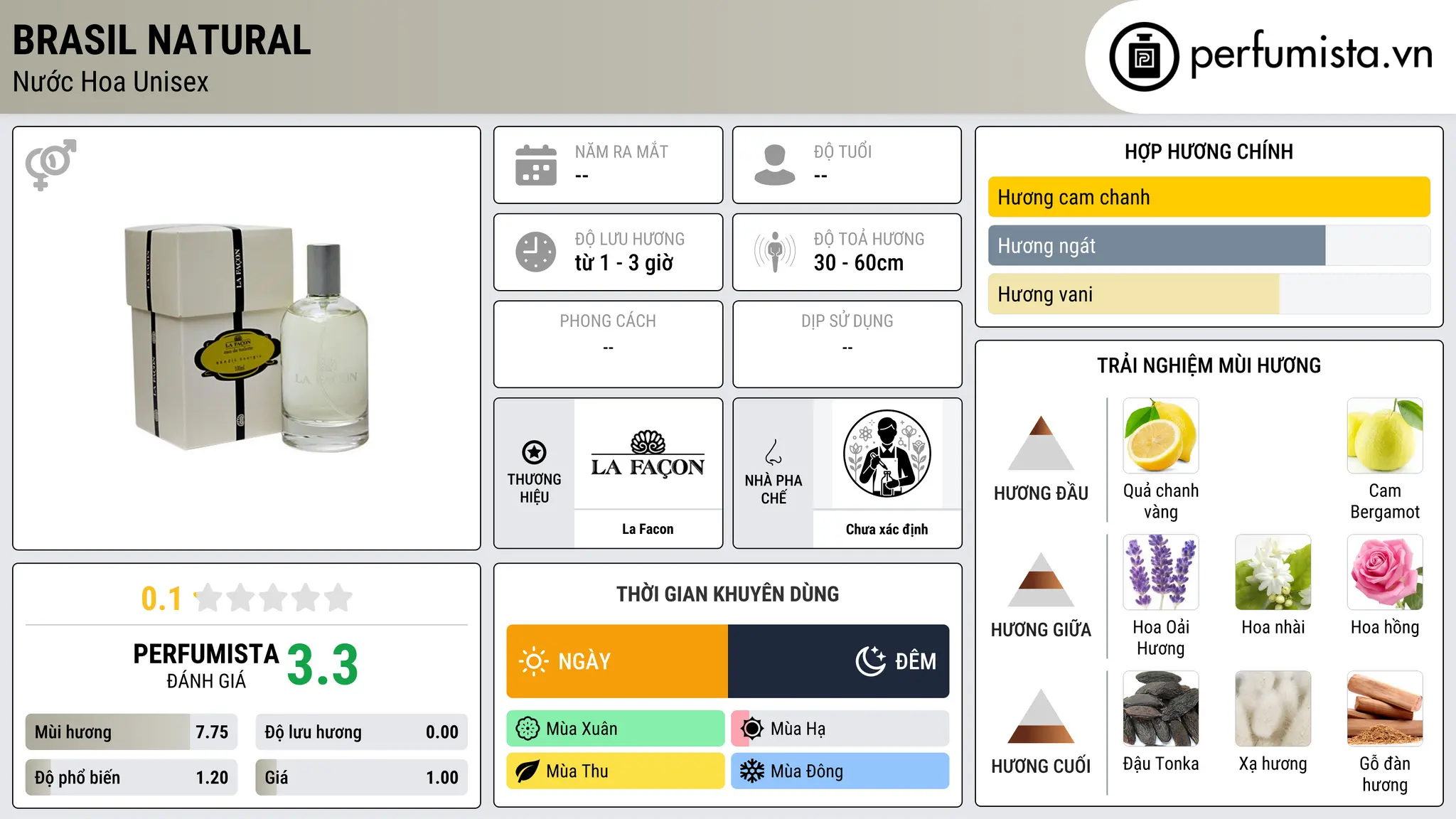Screen dimensions: 1456x819
Task: Click the Hương cuối pyramid icon
Action: point(1041,716)
